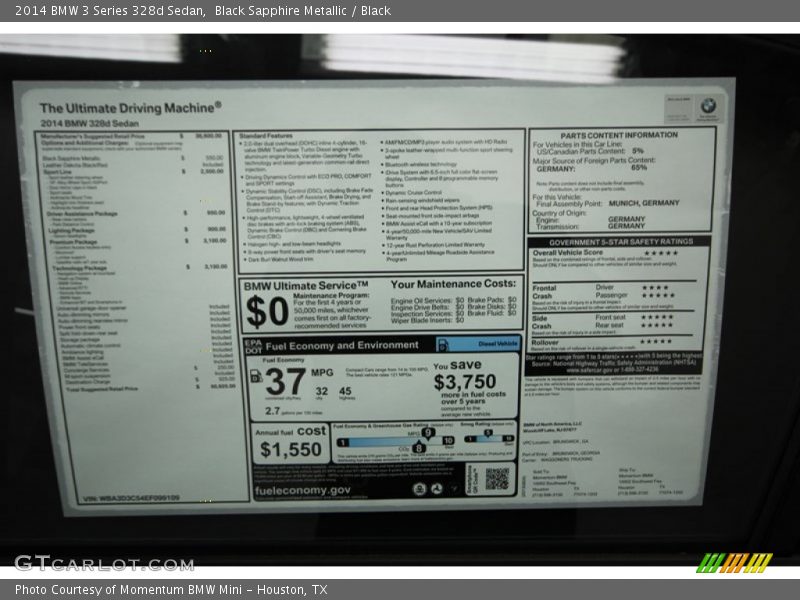This screenshot has height=600, width=800.
Task: Click the EPA DOT badge on fuel label
Action: (254, 346)
